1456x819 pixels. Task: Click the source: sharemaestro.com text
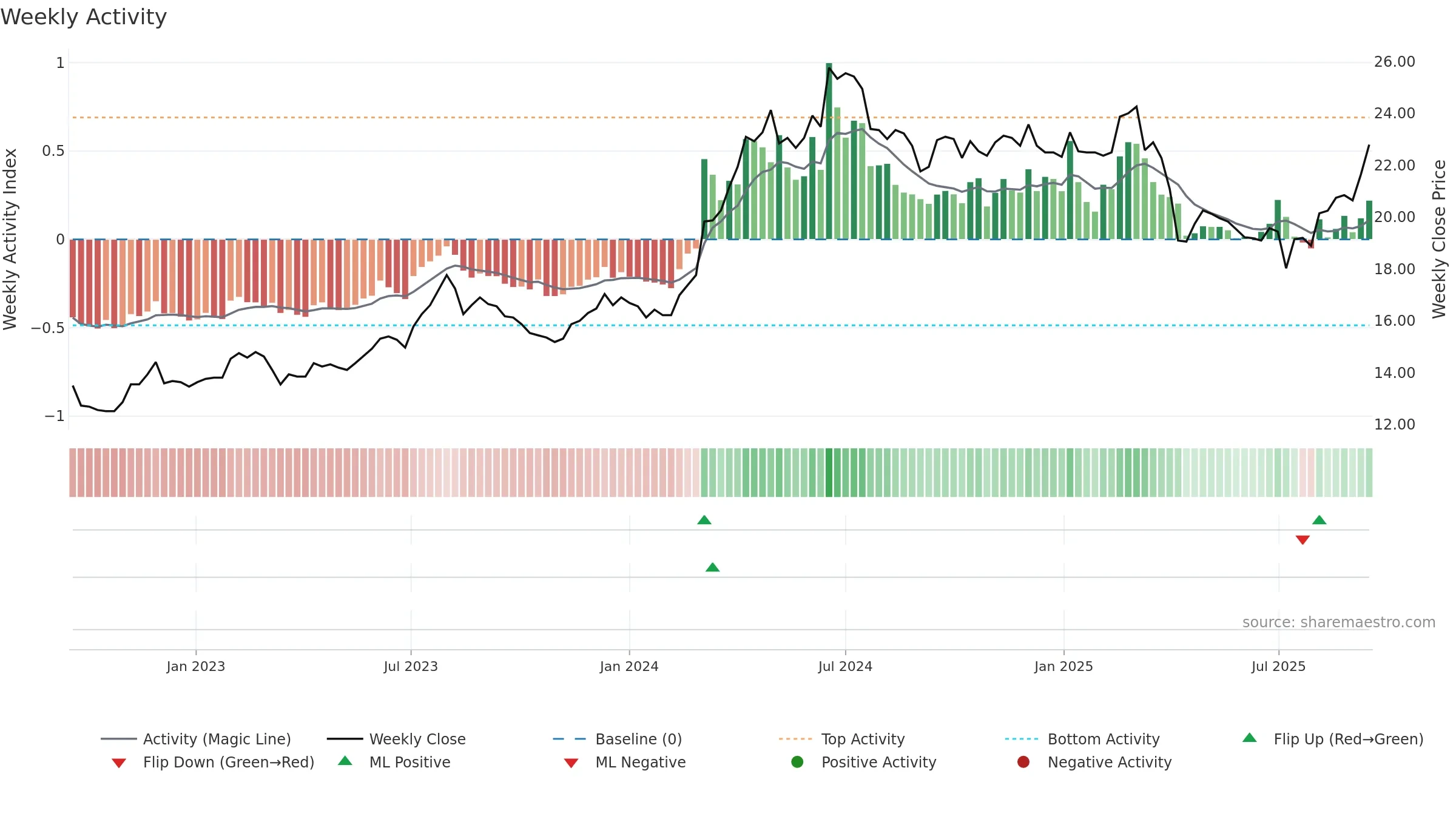coord(1339,622)
